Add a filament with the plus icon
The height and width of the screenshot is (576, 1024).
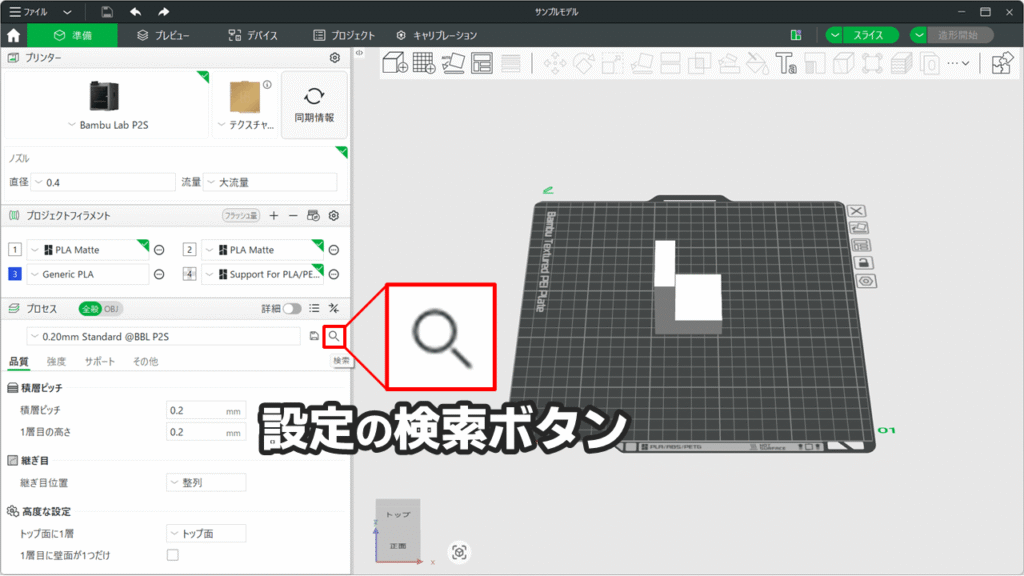[273, 215]
